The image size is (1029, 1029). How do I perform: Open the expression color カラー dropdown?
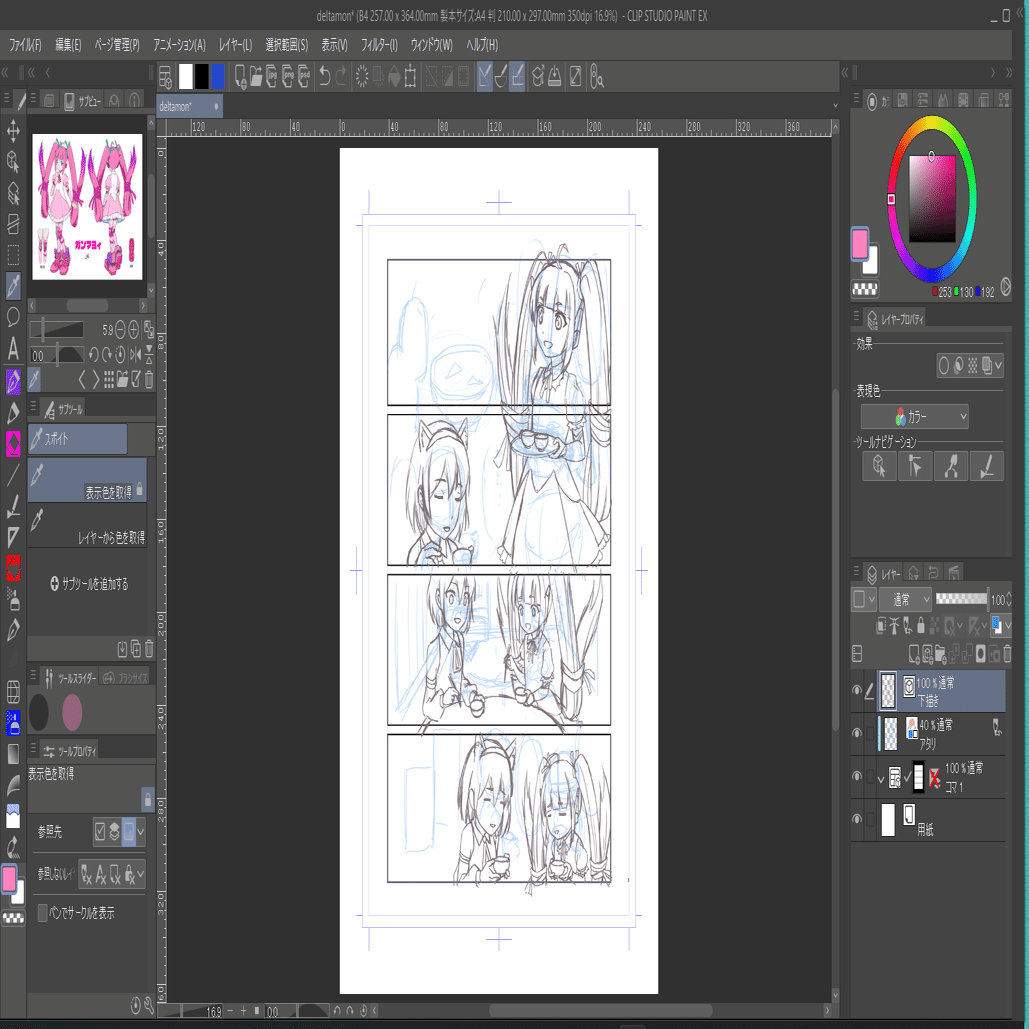pyautogui.click(x=915, y=416)
